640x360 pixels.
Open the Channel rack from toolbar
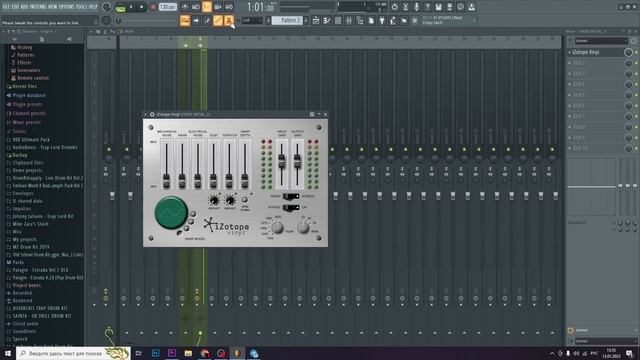[x=338, y=20]
